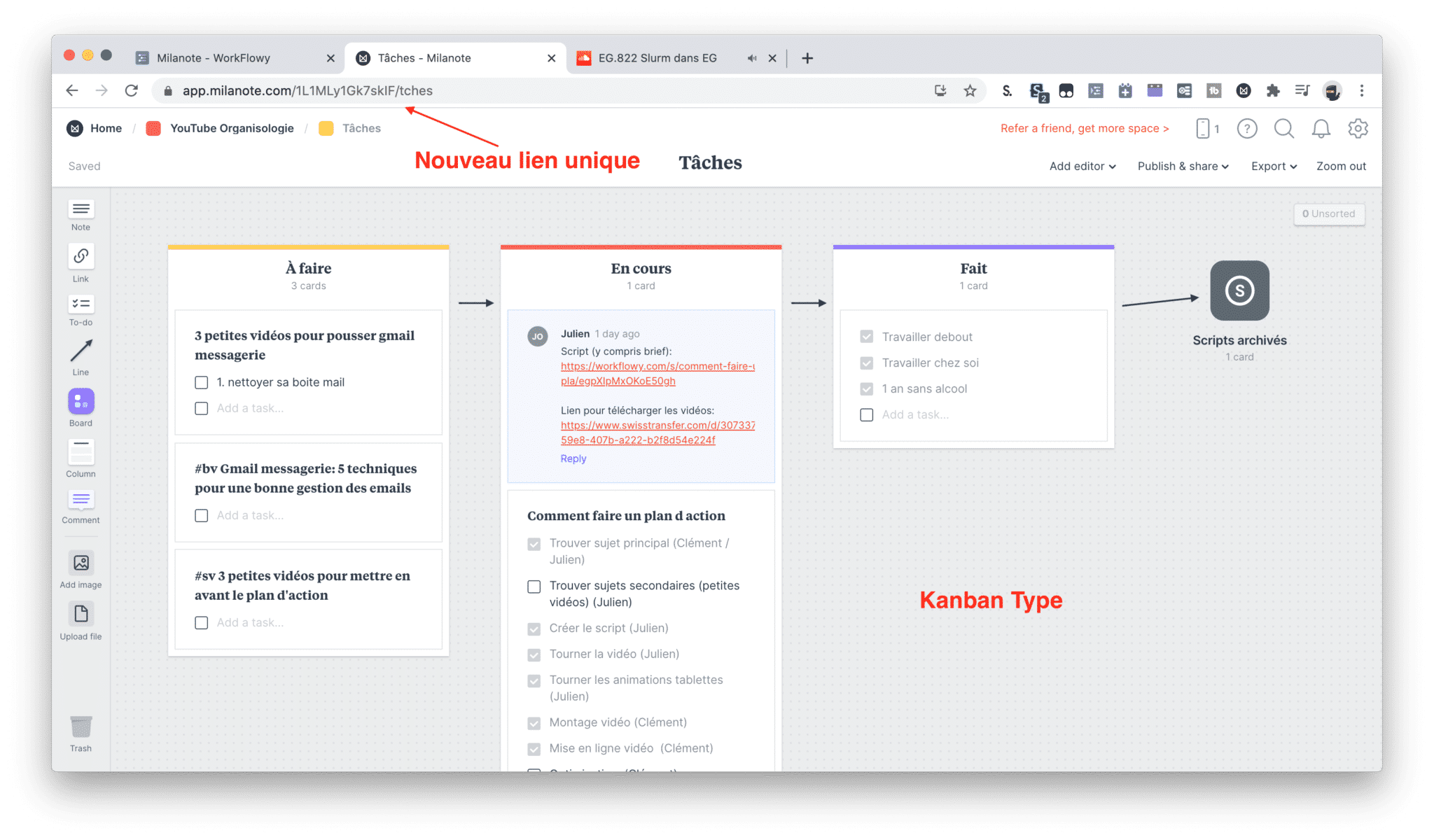Open the swisstransfer.com download link
Viewport: 1434px width, 840px height.
(657, 433)
